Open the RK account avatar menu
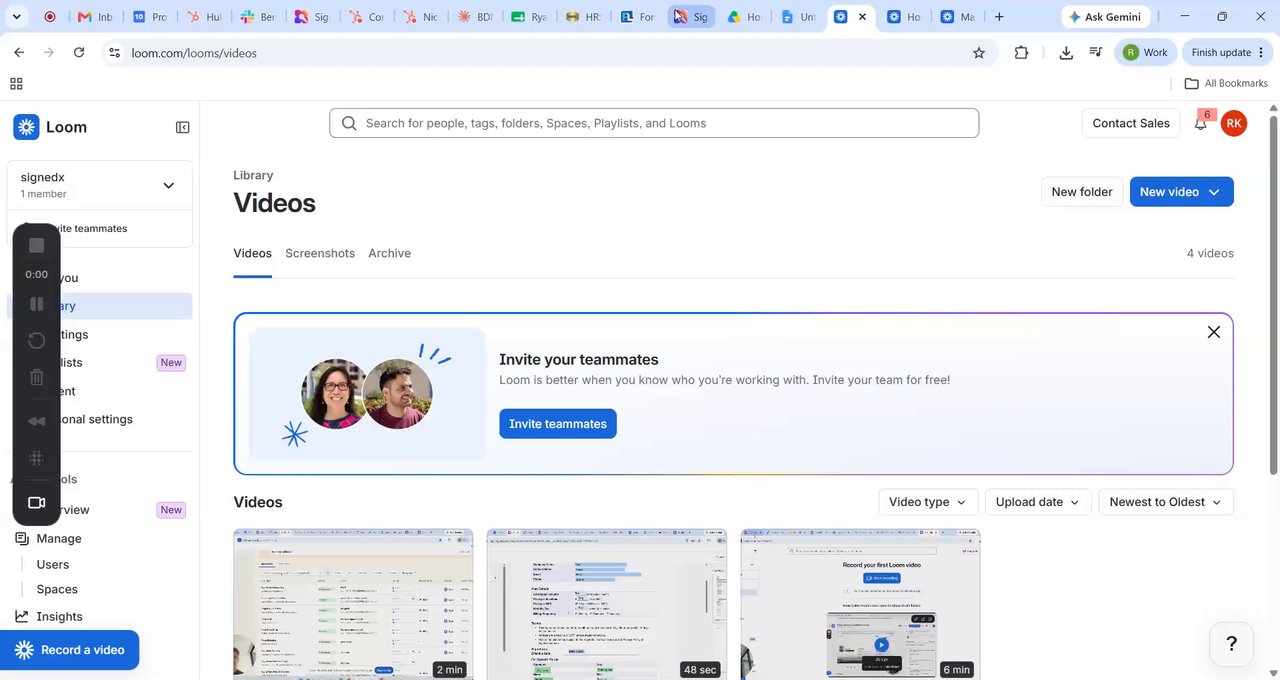The width and height of the screenshot is (1280, 680). (x=1234, y=123)
